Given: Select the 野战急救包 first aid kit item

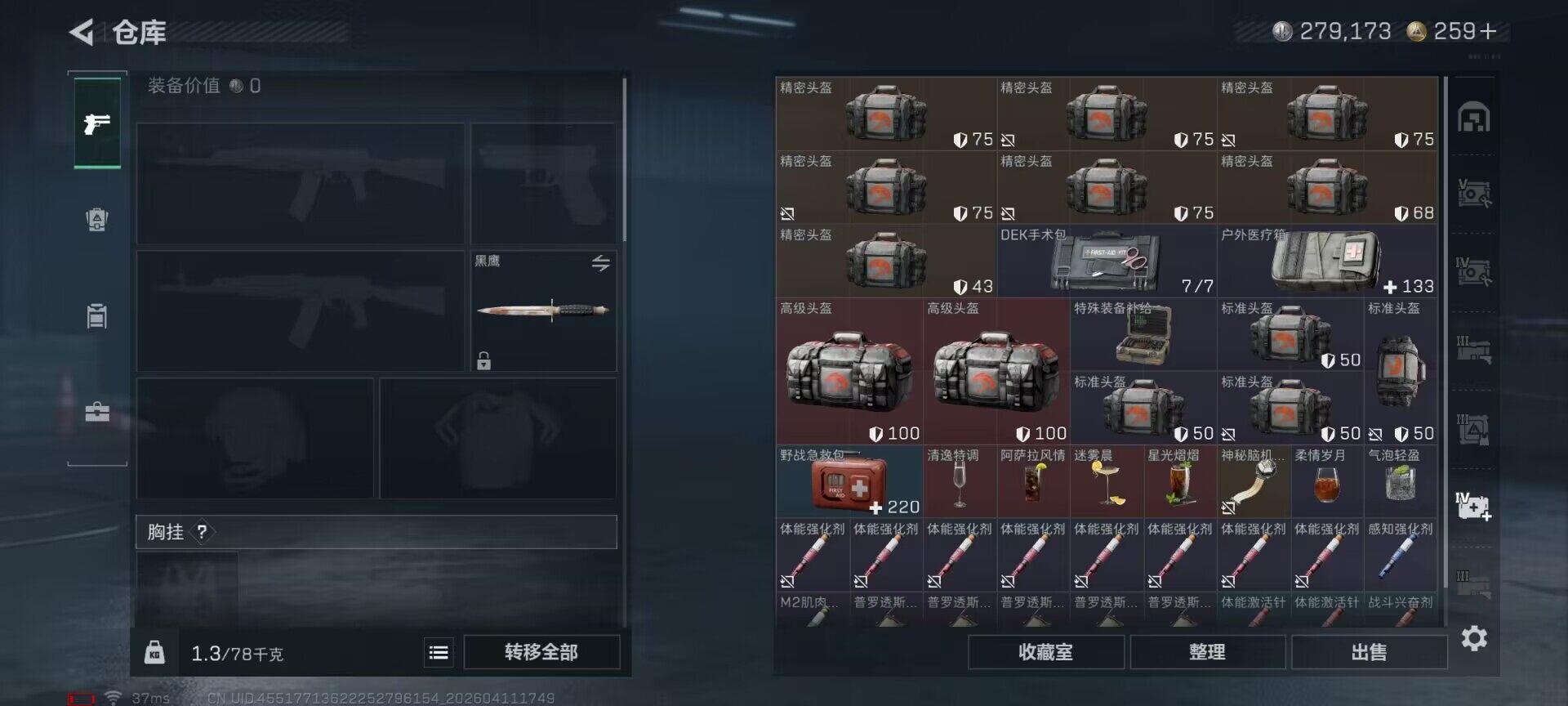Looking at the screenshot, I should 849,482.
